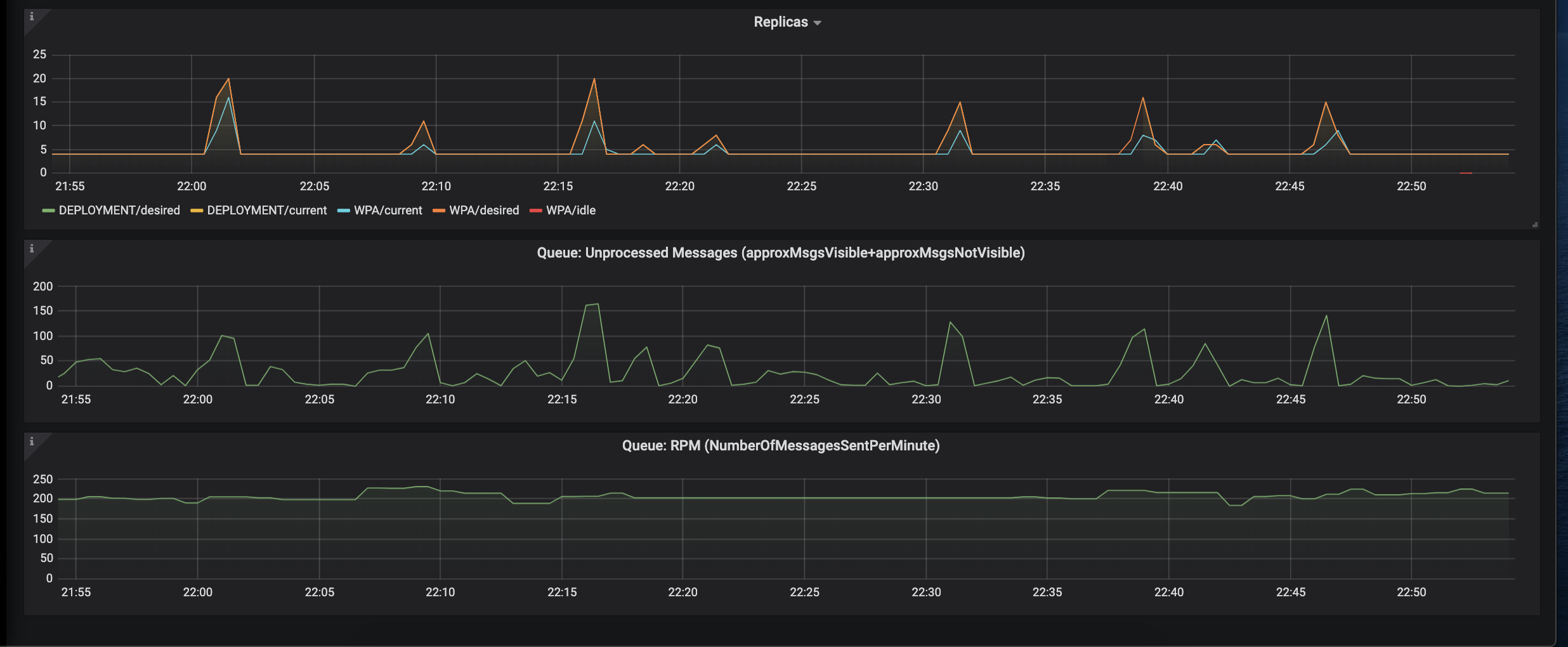Toggle WPA/desired series in legend

[x=484, y=210]
